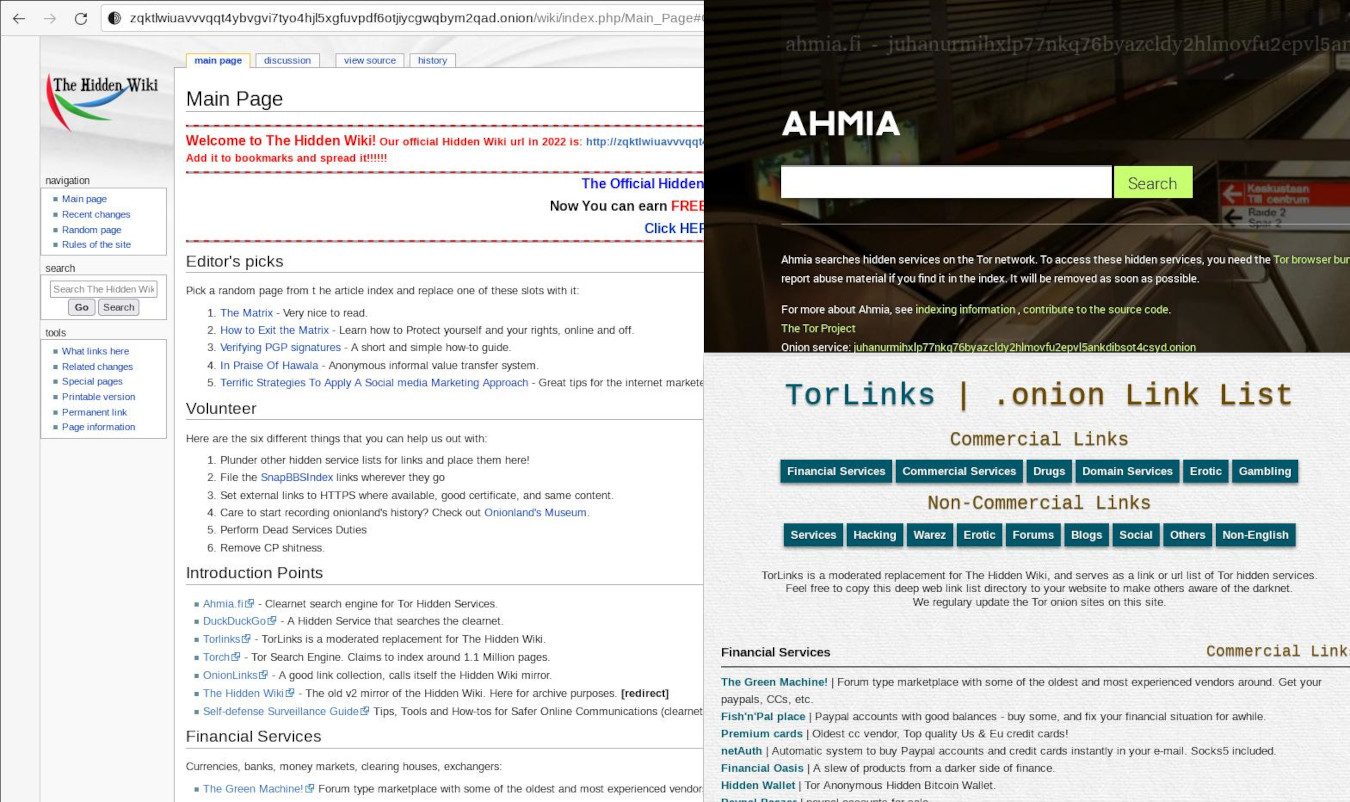Image resolution: width=1350 pixels, height=802 pixels.
Task: Switch to the discussion tab
Action: pyautogui.click(x=287, y=60)
